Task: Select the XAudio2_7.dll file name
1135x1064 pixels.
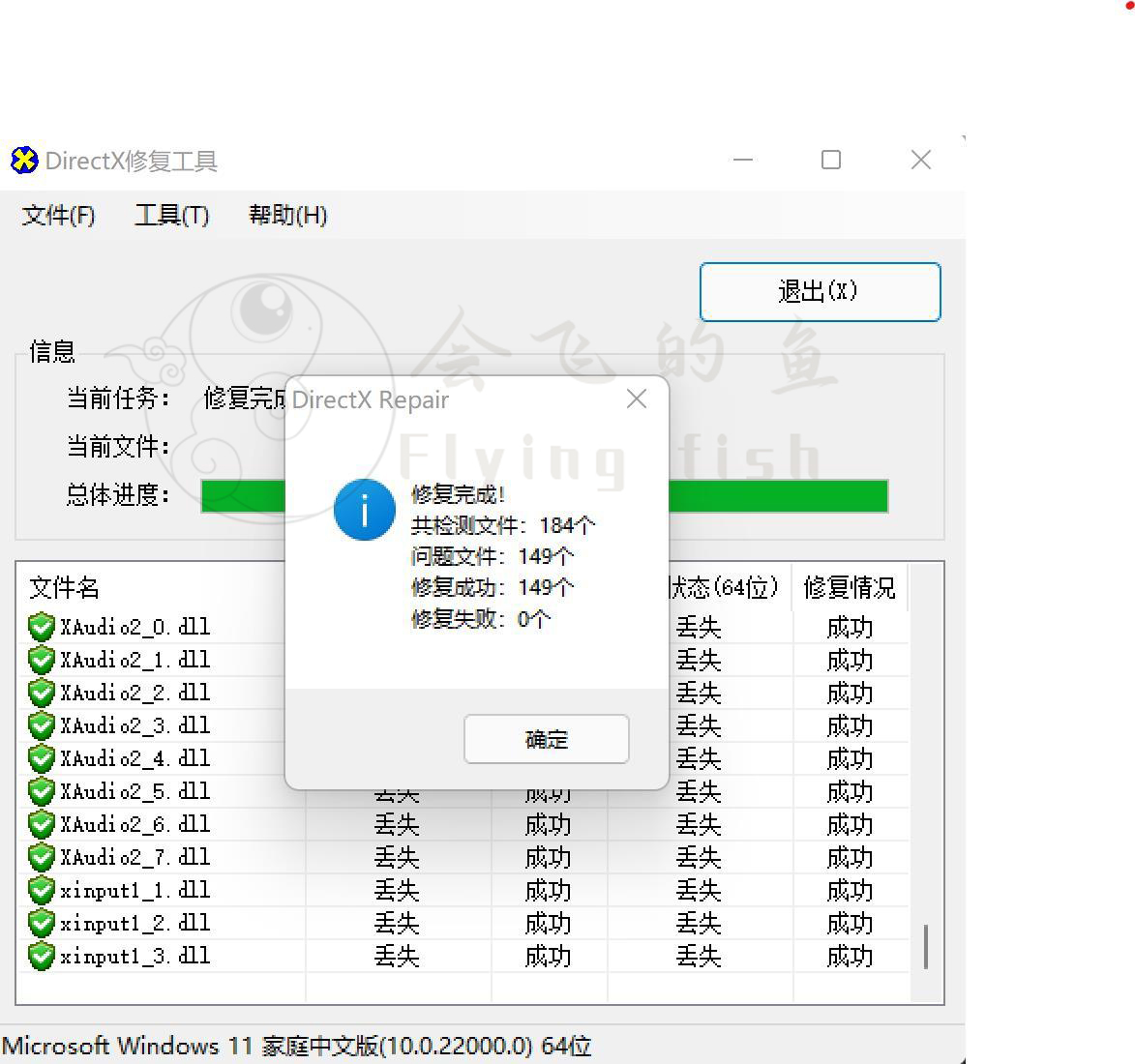Action: [135, 858]
